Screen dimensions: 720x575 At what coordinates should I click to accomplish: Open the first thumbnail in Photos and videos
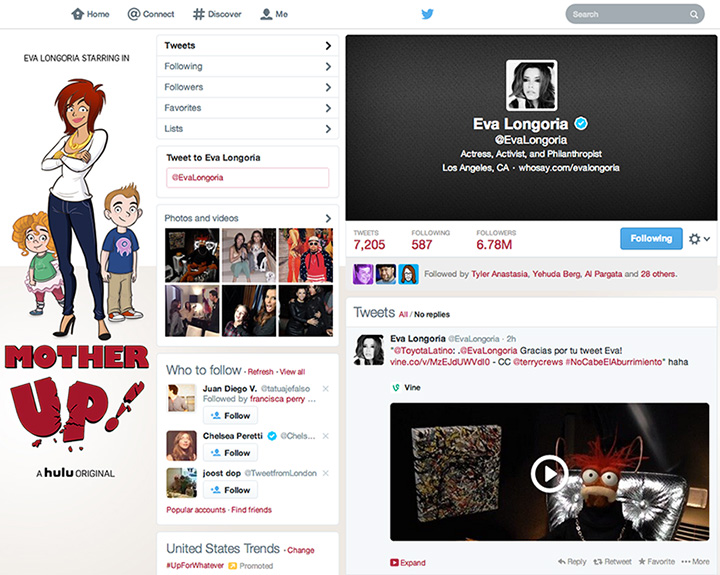tap(192, 255)
